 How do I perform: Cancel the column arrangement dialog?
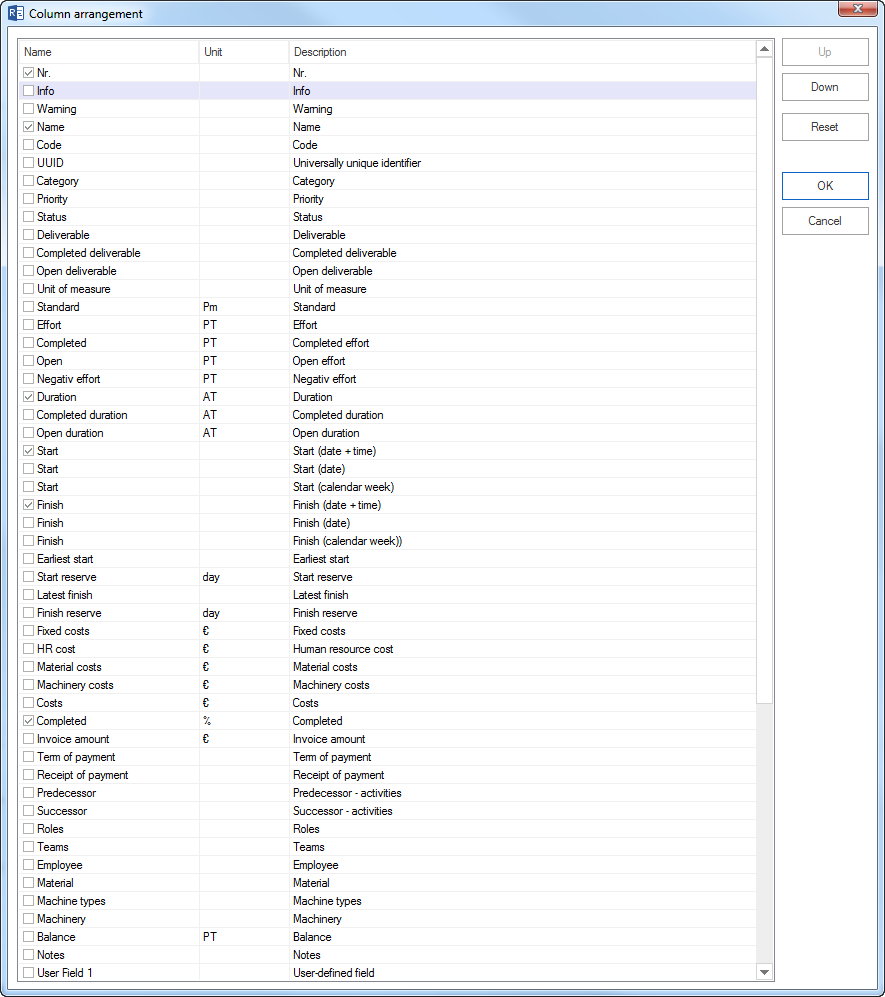pos(825,221)
